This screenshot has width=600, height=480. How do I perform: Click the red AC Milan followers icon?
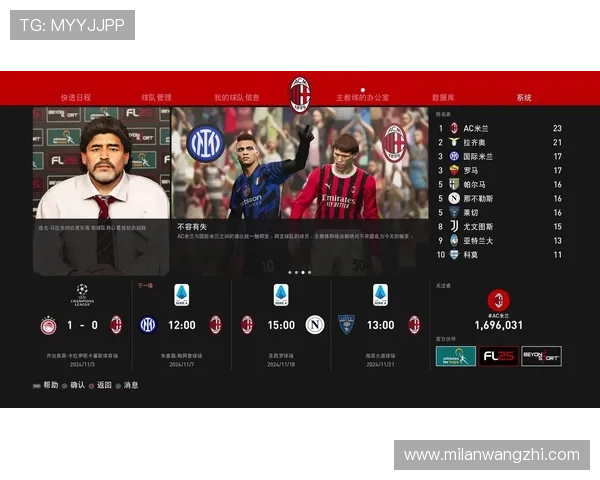(x=499, y=300)
